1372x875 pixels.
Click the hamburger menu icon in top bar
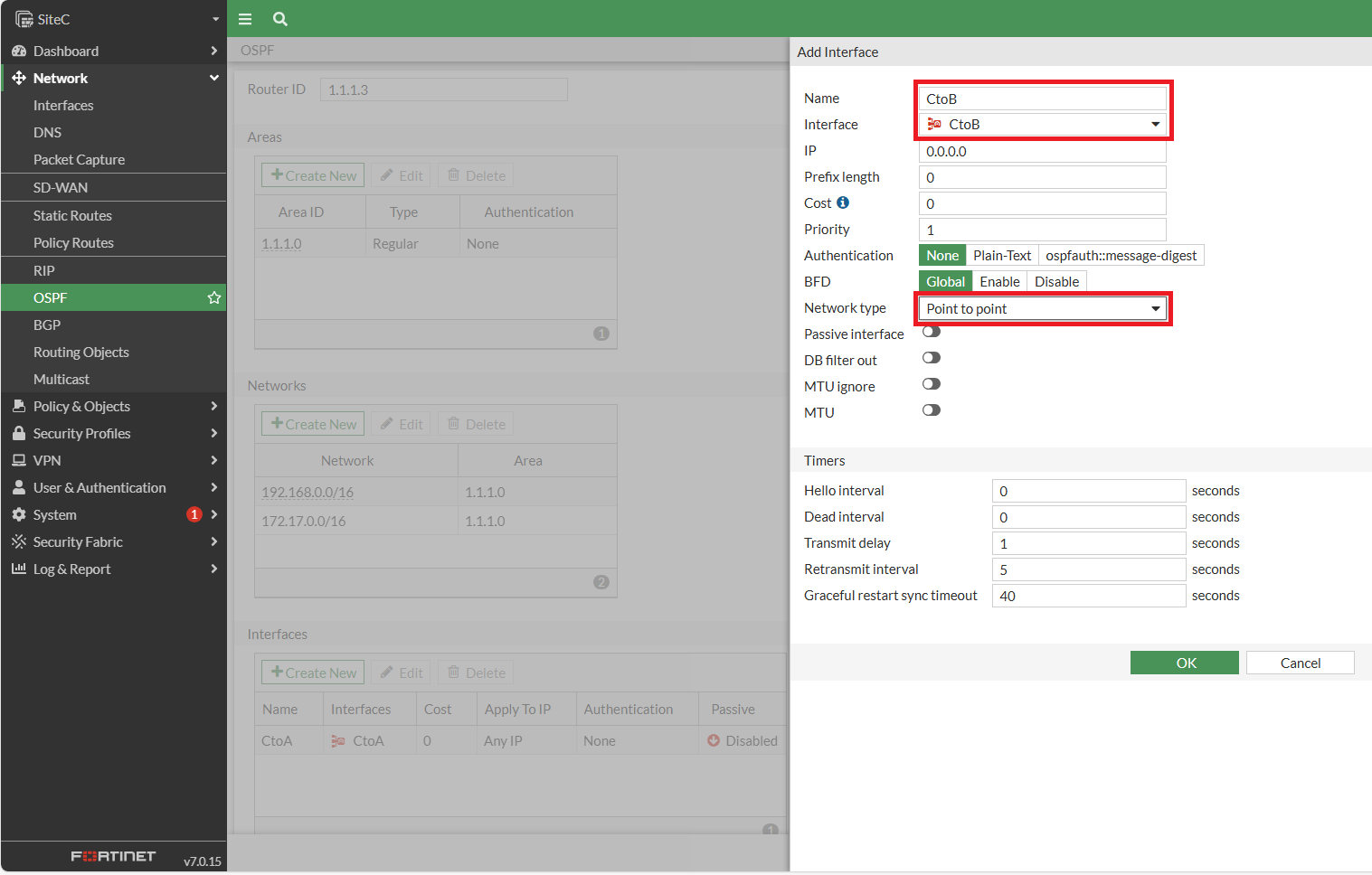click(x=245, y=19)
